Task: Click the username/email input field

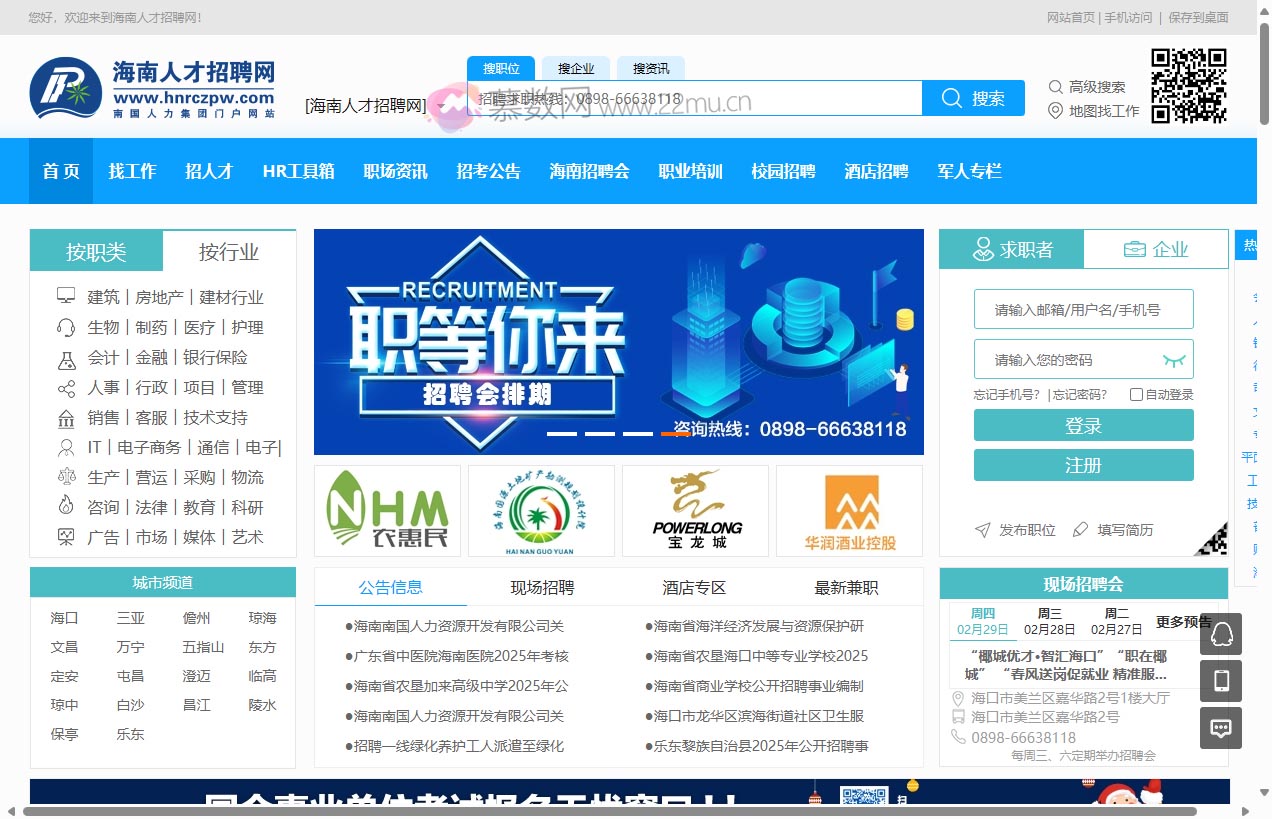Action: click(1083, 309)
